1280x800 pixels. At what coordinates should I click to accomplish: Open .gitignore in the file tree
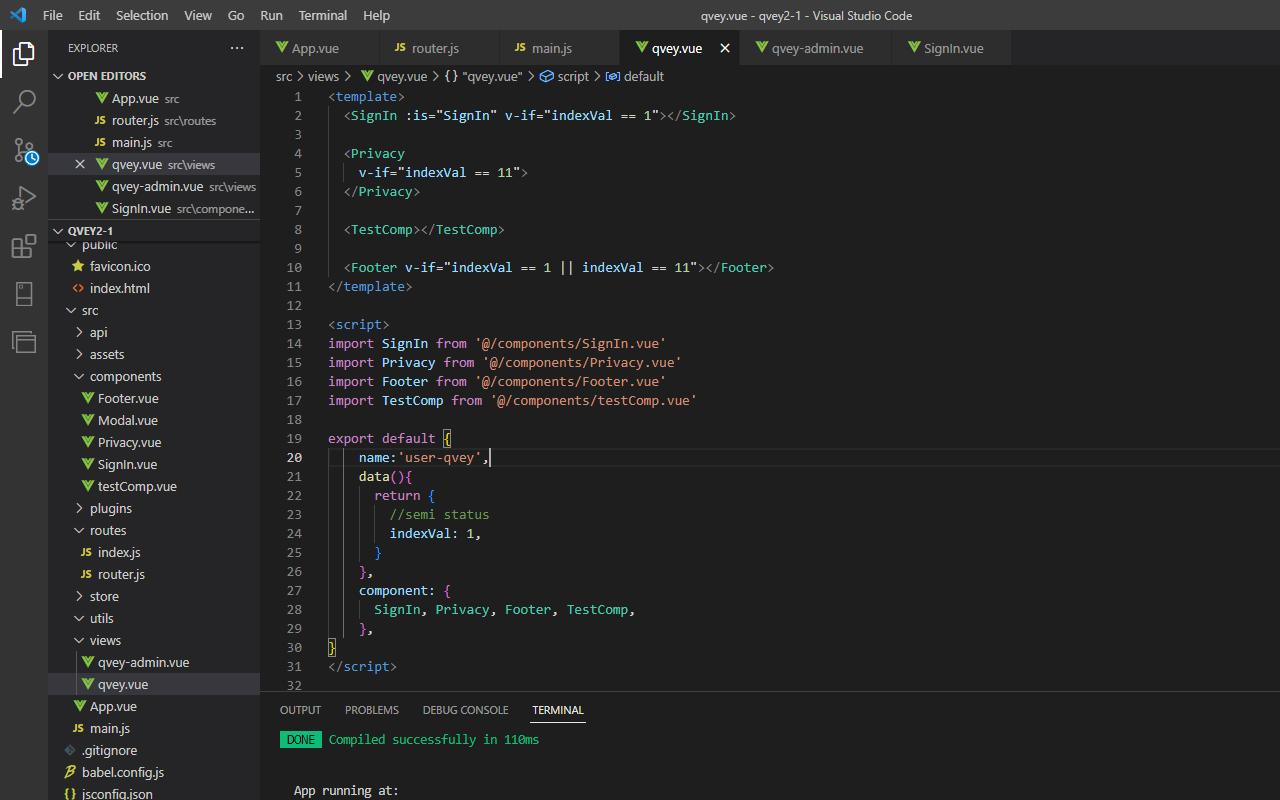pos(154,750)
